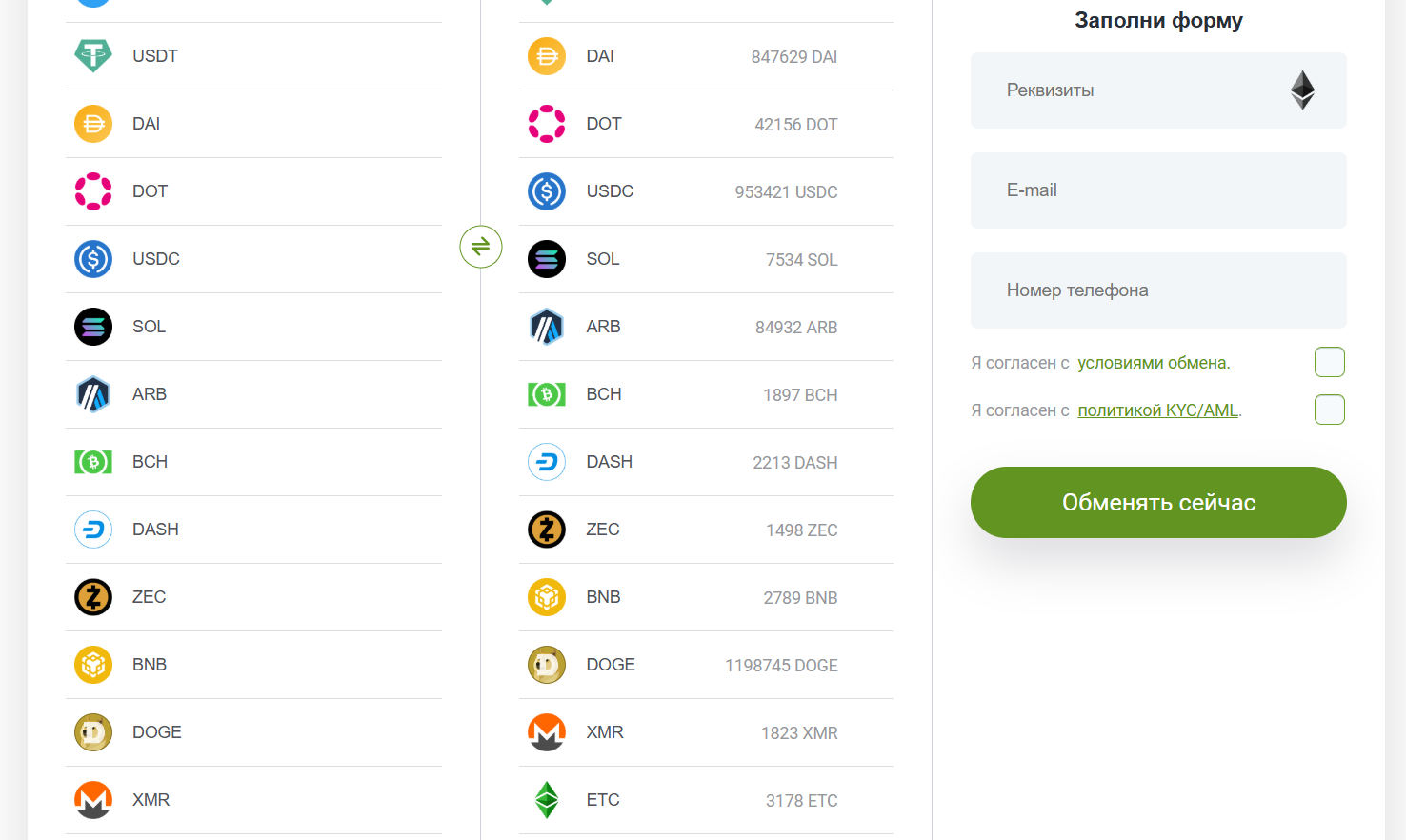Select the USDT Tether icon in left list
The image size is (1406, 840).
pos(93,56)
